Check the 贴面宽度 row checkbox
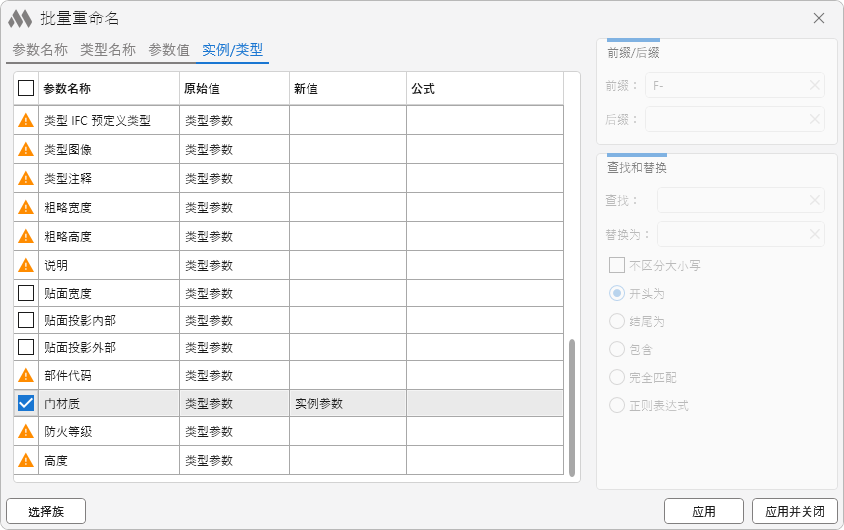 coord(26,293)
